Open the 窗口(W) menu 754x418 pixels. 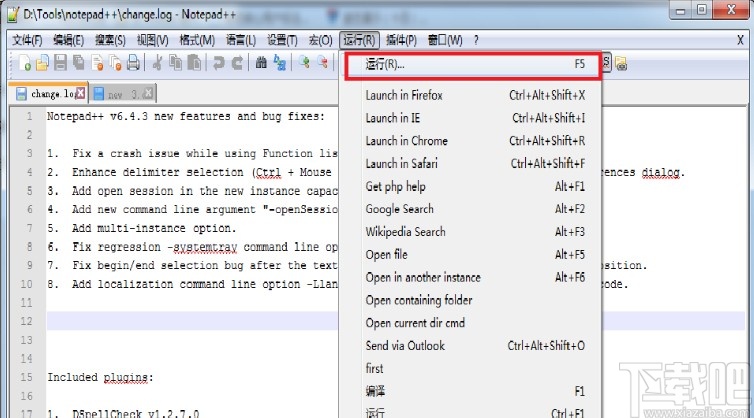click(445, 40)
